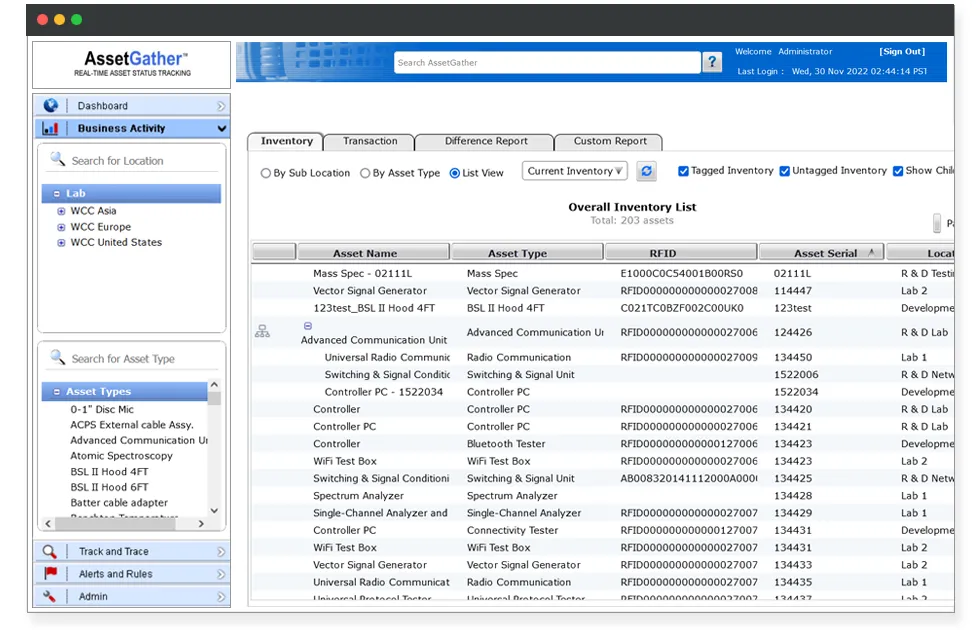Open the Admin menu item
980x630 pixels.
[x=132, y=596]
